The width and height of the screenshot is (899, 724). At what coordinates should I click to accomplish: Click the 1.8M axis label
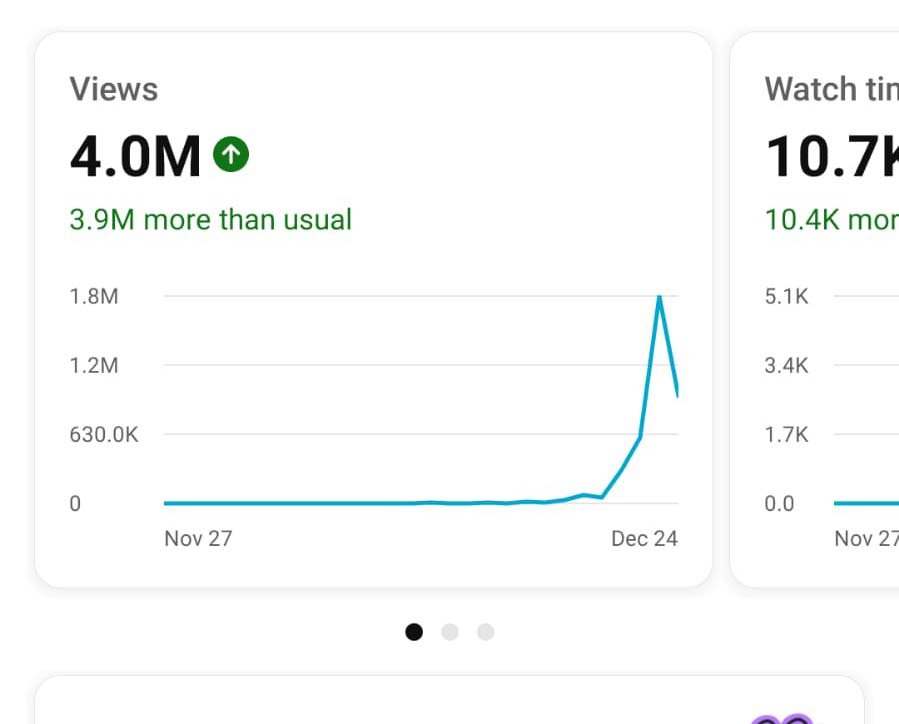[x=94, y=296]
